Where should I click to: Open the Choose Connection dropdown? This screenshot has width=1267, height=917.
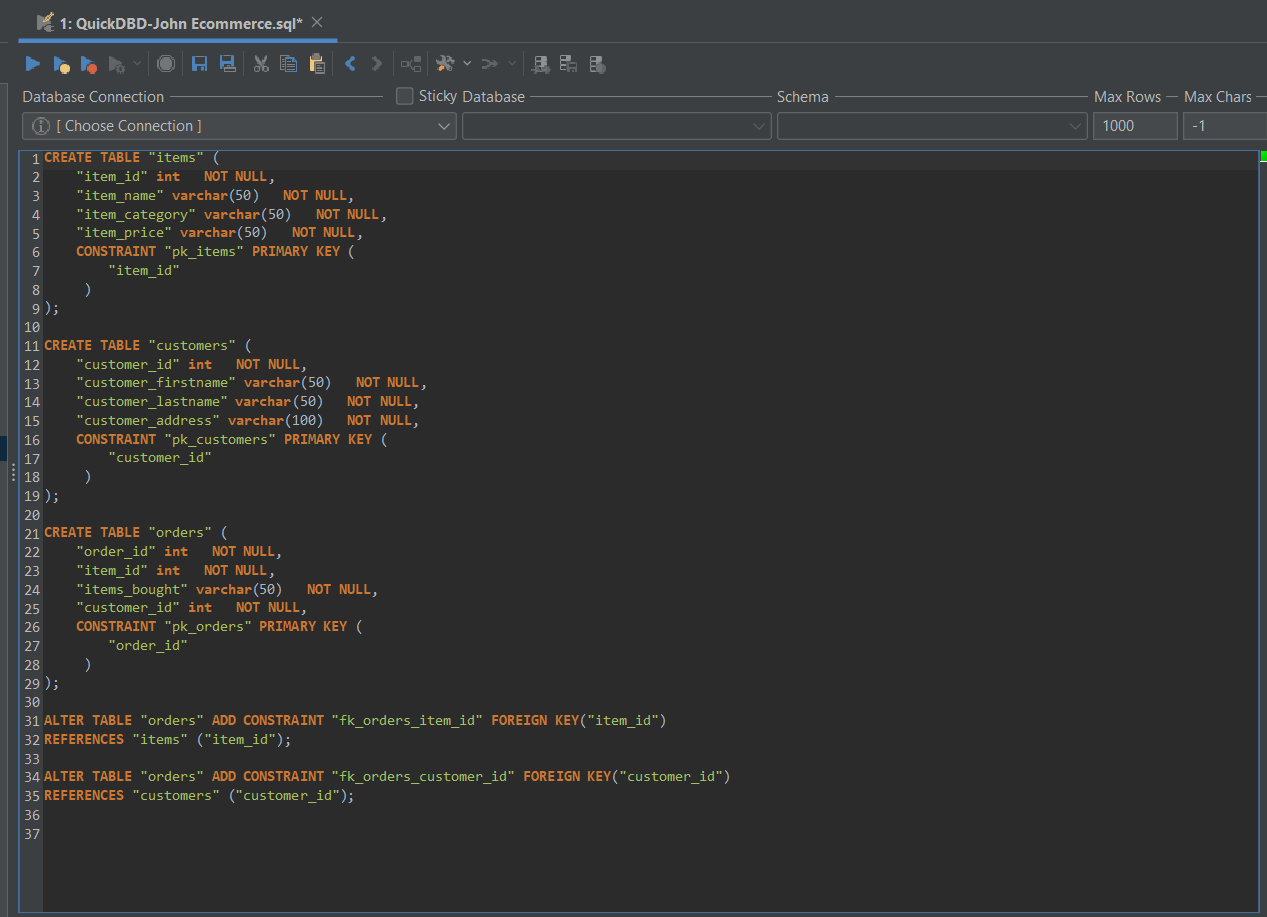239,126
